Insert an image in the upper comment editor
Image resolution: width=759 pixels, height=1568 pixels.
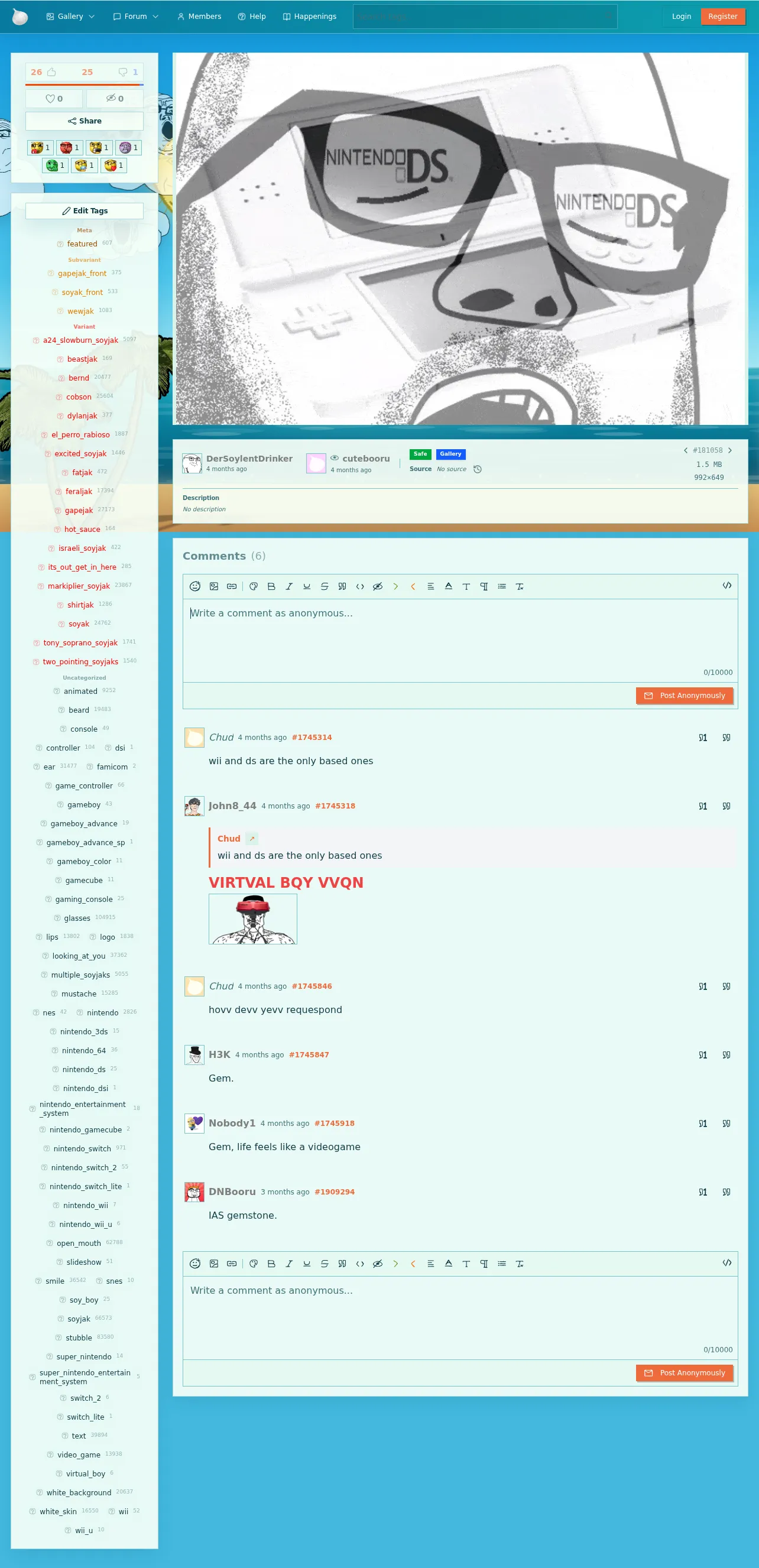tap(213, 586)
